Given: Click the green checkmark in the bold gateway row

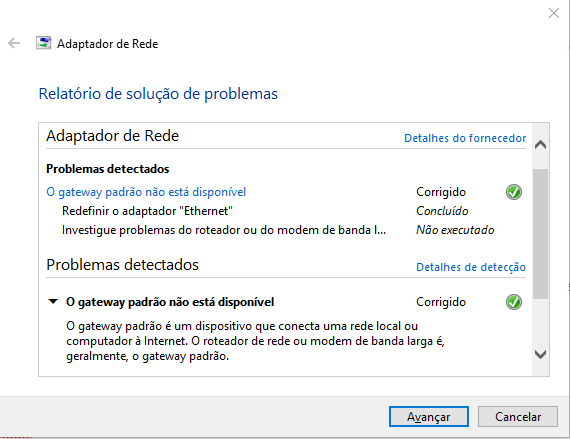Looking at the screenshot, I should pyautogui.click(x=514, y=302).
